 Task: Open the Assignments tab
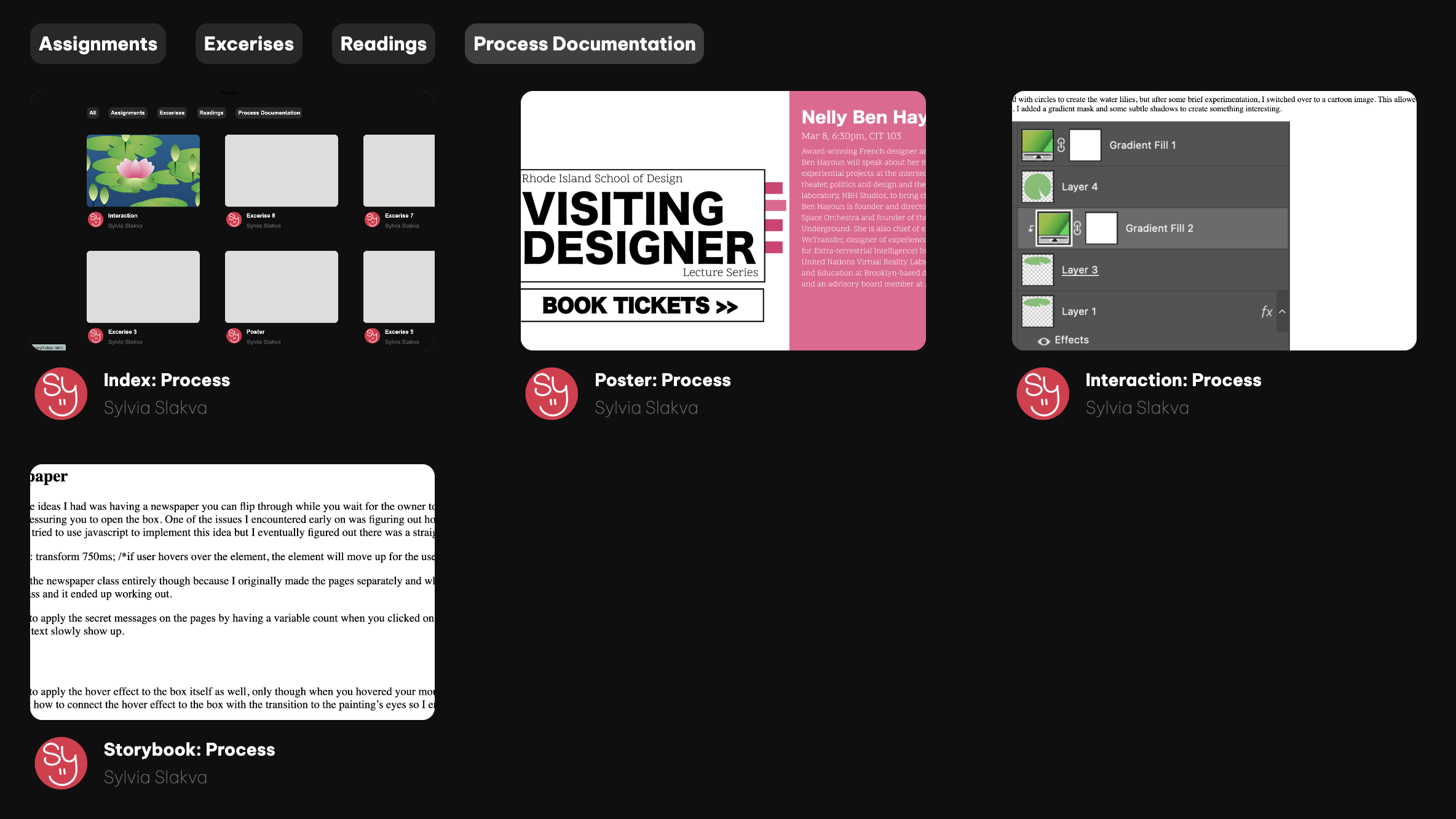(98, 43)
